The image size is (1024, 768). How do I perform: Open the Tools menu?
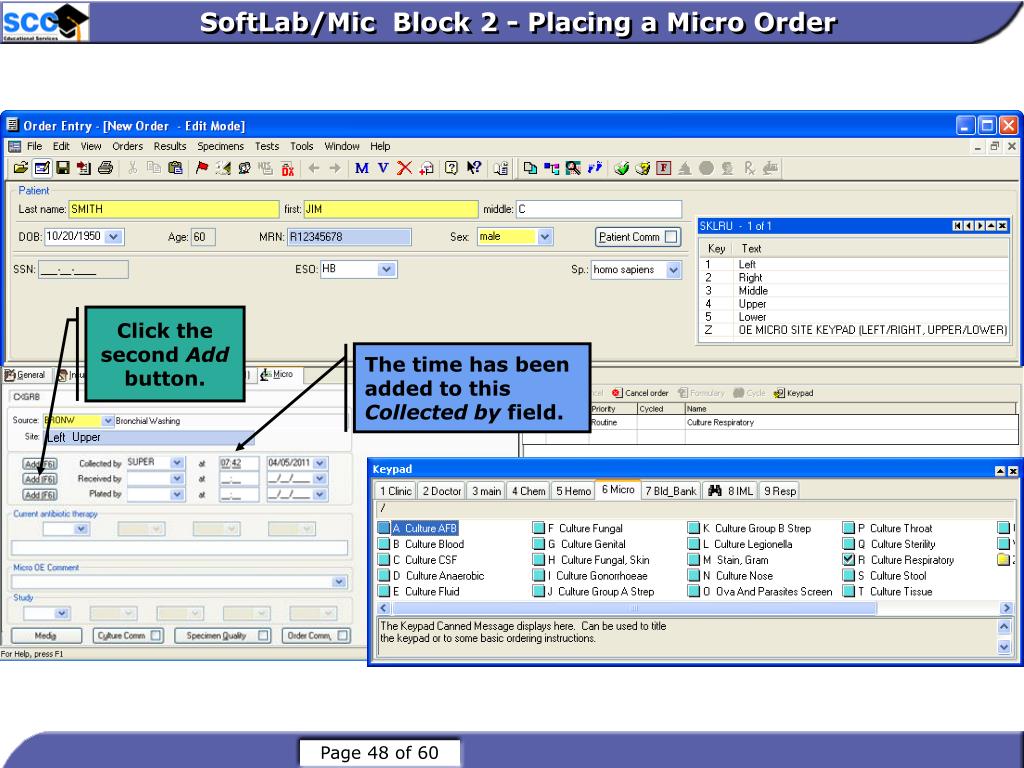pyautogui.click(x=302, y=146)
